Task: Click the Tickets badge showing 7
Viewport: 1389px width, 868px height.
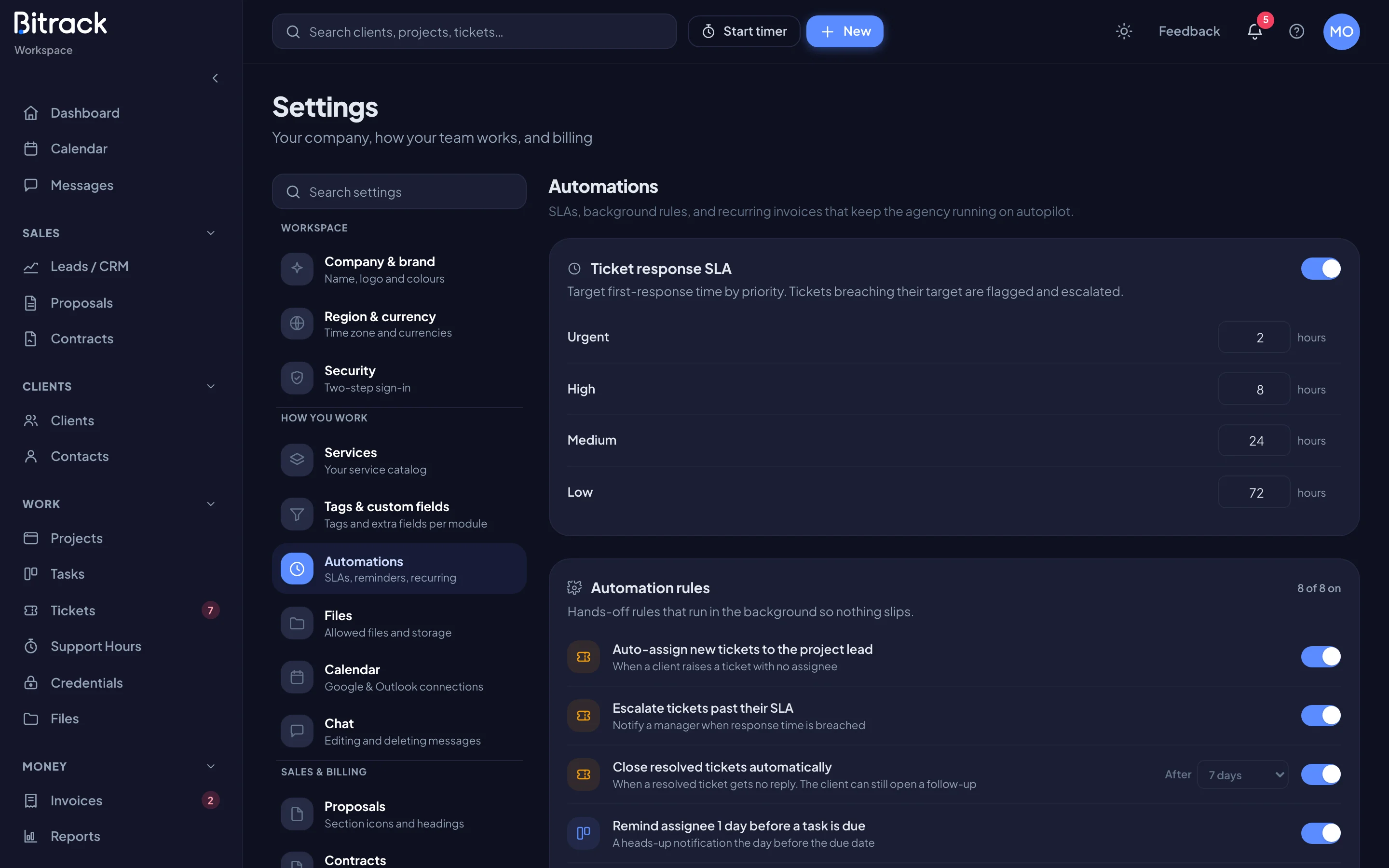Action: [x=211, y=610]
